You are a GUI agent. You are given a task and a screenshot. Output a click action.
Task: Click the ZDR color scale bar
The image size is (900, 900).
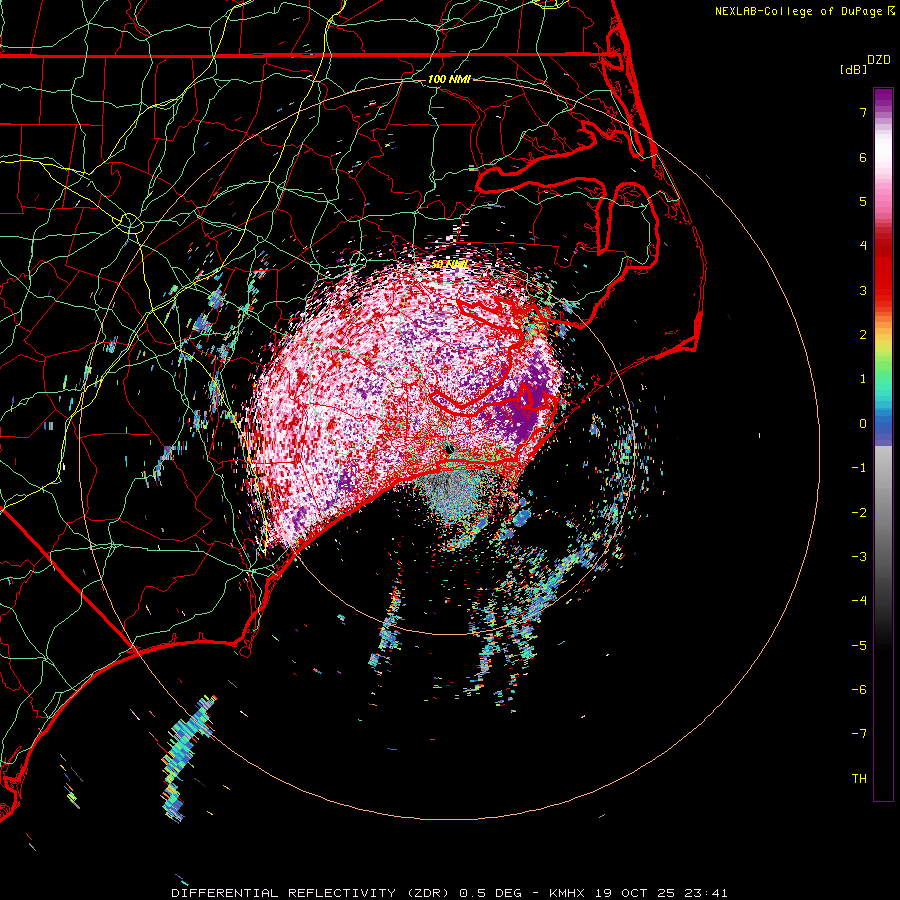[x=883, y=444]
